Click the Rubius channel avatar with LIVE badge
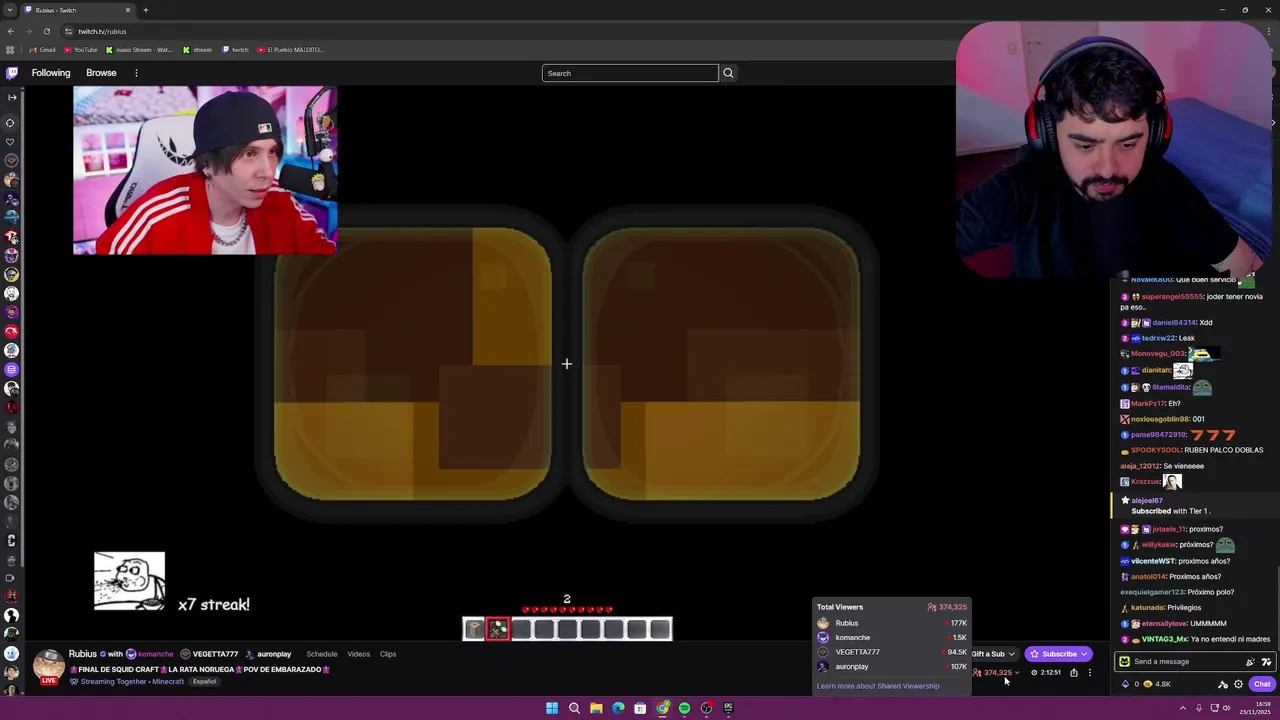 (x=48, y=666)
